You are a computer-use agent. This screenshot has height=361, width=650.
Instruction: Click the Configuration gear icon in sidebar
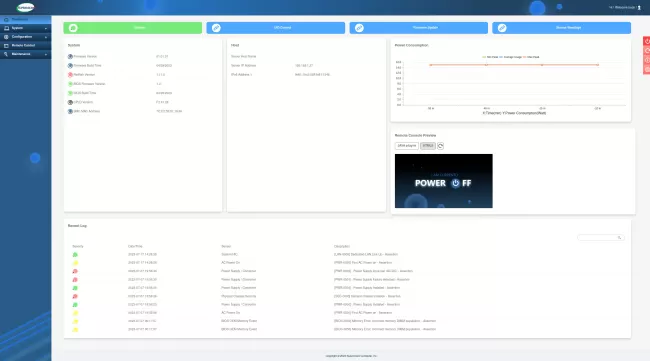pyautogui.click(x=6, y=37)
